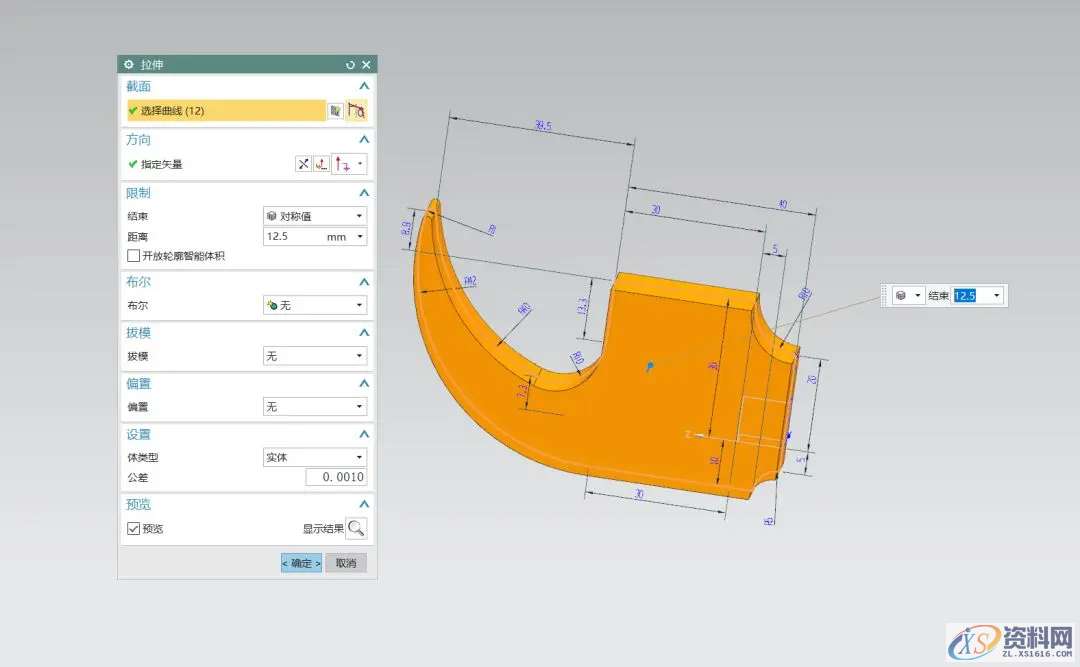Viewport: 1080px width, 667px height.
Task: Open the 布尔 type dropdown
Action: (x=314, y=305)
